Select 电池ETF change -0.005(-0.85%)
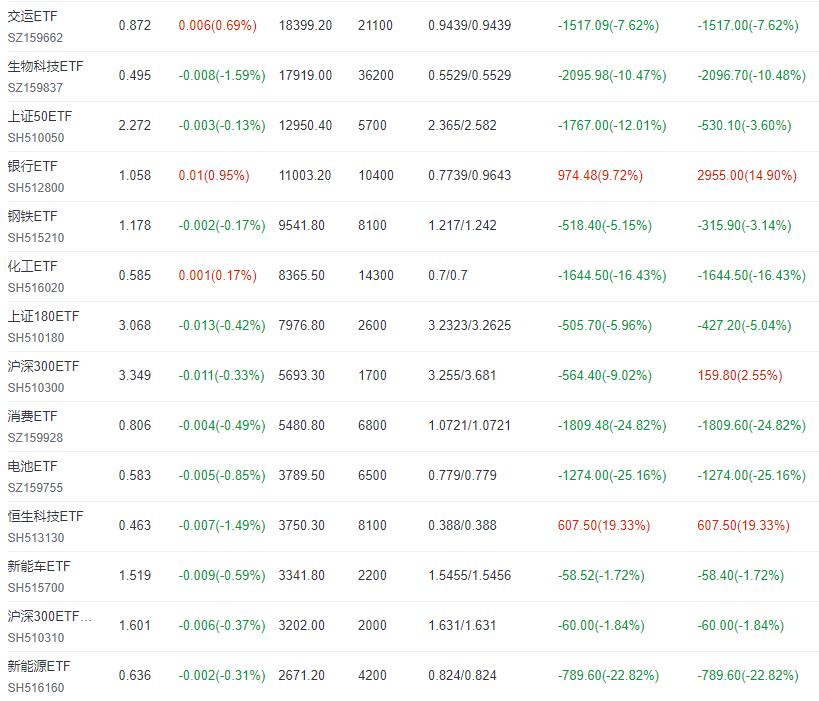This screenshot has width=819, height=701. coord(222,476)
